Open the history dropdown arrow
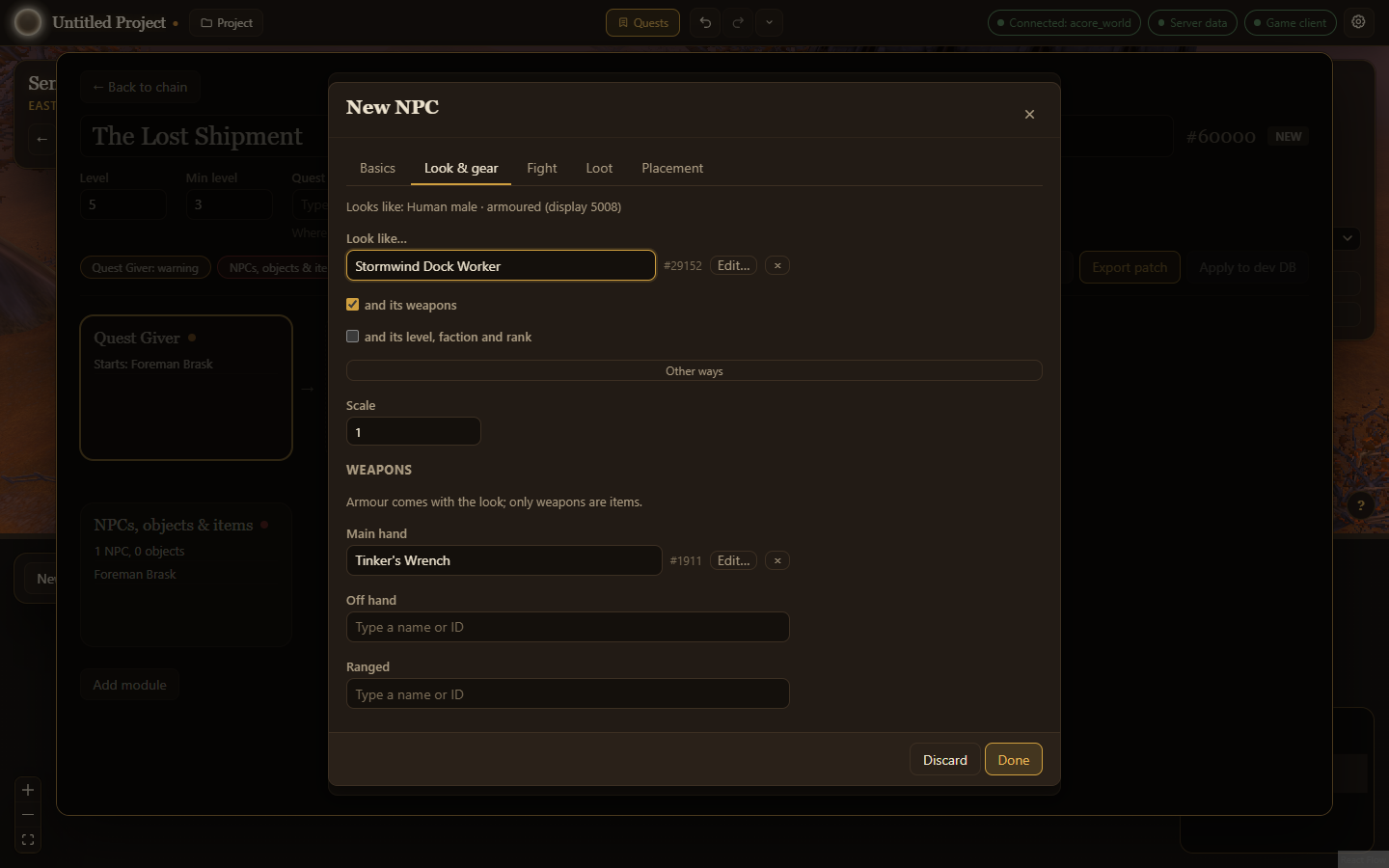1389x868 pixels. click(769, 22)
